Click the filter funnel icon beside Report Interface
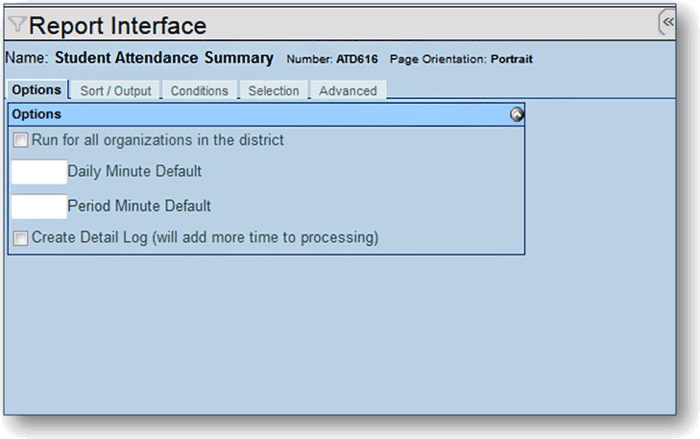Screen dimensions: 700x439 point(17,26)
